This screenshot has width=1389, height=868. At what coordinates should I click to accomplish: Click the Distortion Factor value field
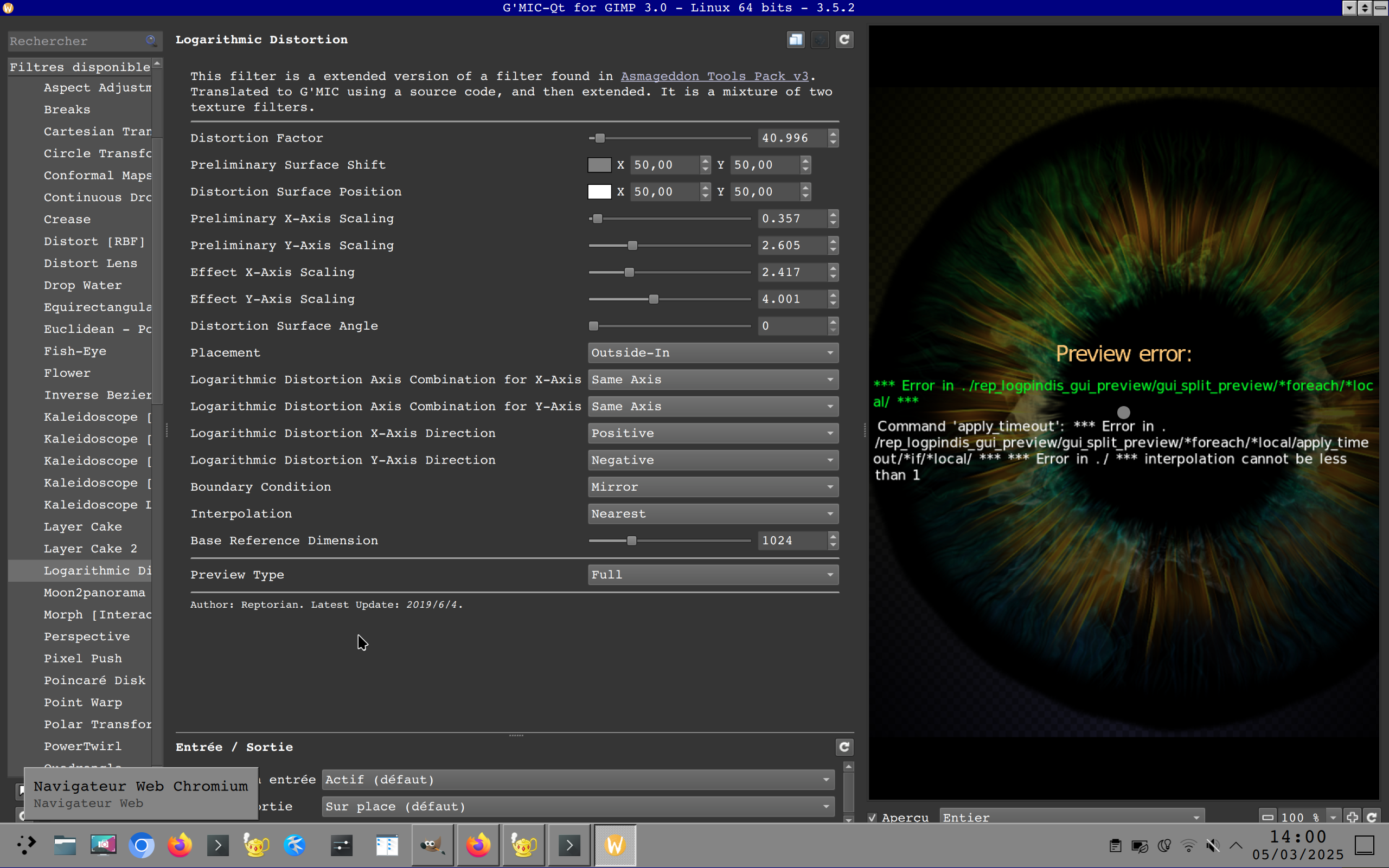[x=792, y=138]
